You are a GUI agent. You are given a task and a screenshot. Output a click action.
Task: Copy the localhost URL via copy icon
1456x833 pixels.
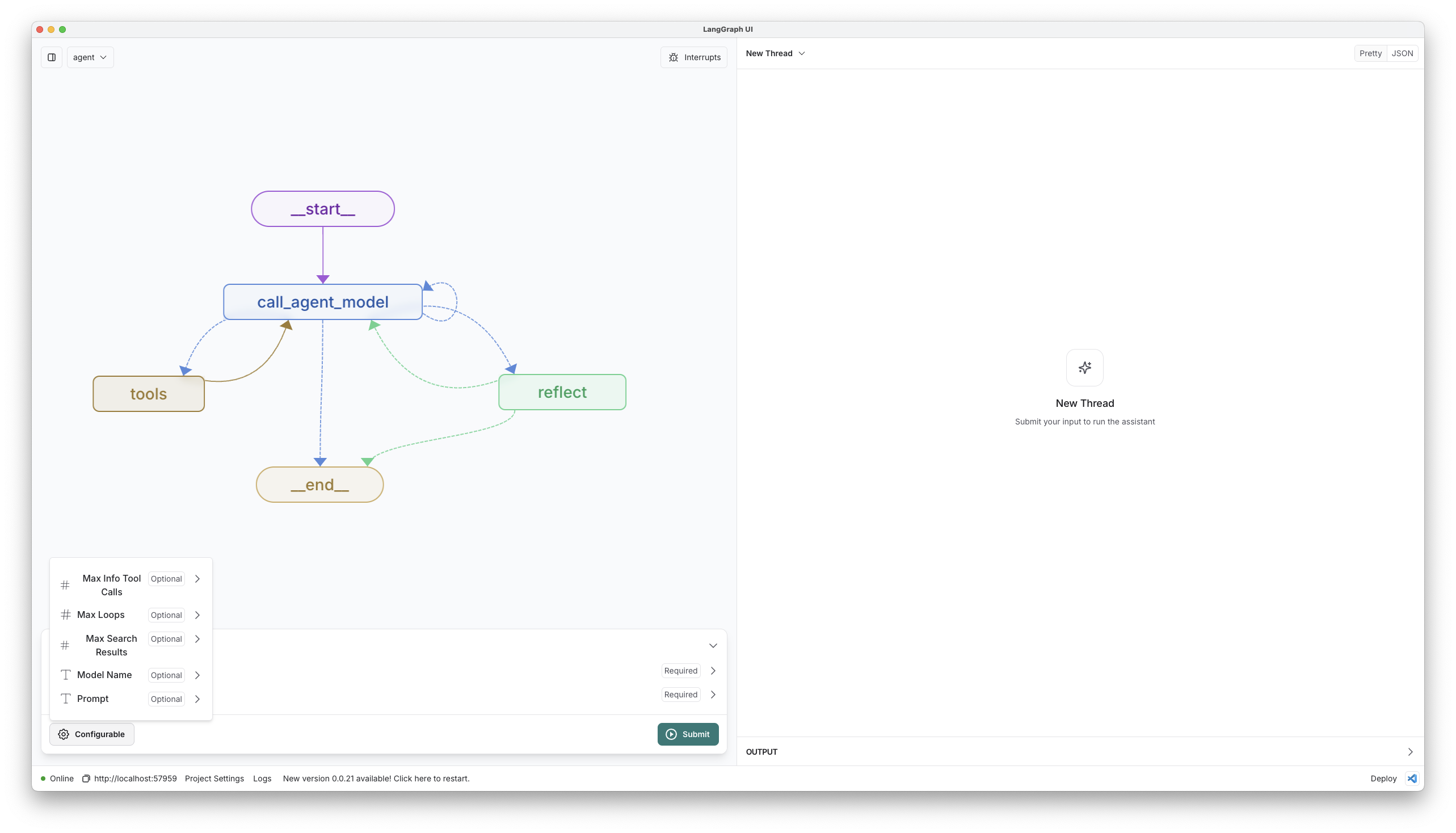pyautogui.click(x=86, y=778)
